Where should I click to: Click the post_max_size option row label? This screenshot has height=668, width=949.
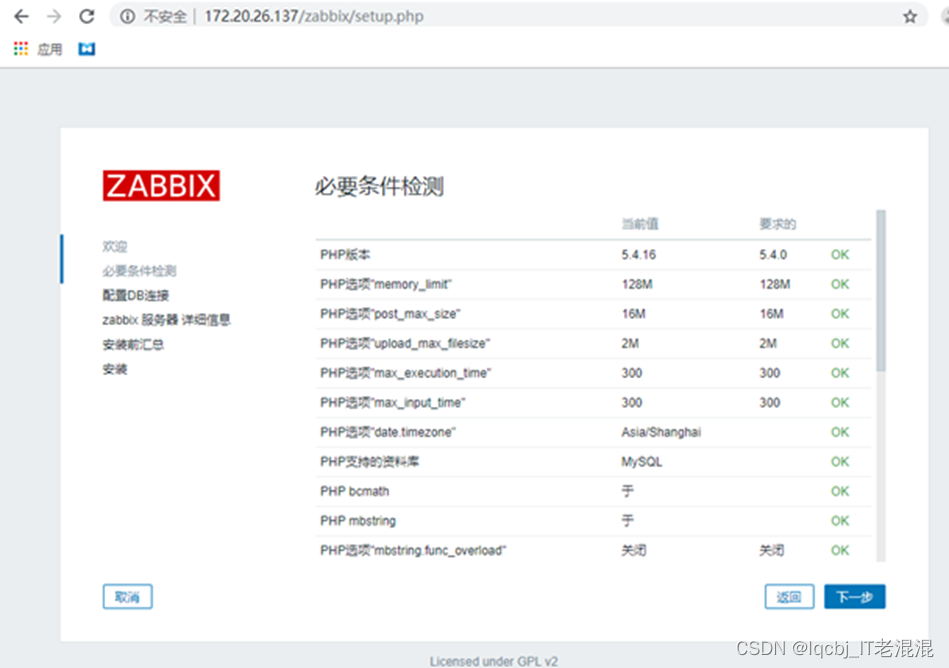(x=390, y=314)
